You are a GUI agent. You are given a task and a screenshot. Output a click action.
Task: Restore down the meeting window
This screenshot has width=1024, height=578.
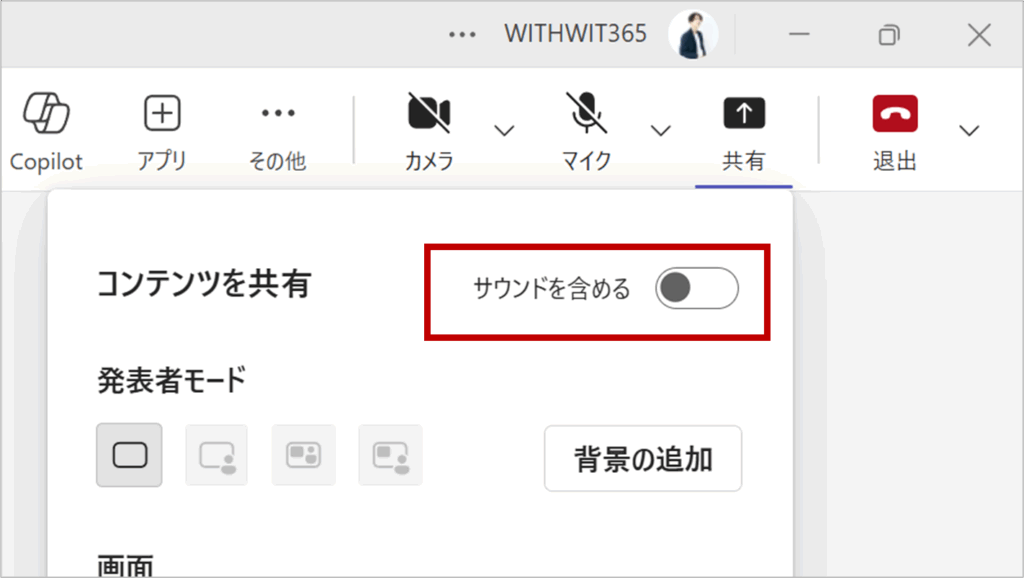(889, 35)
